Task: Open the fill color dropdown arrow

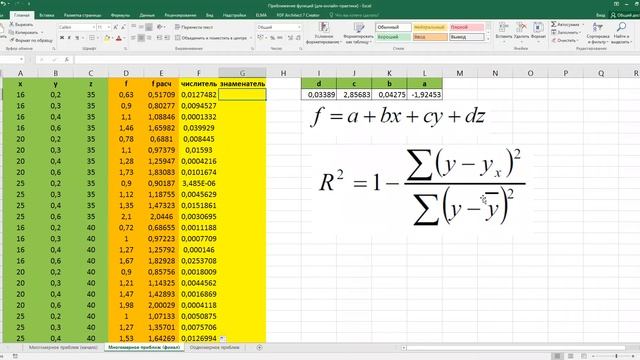Action: [112, 38]
